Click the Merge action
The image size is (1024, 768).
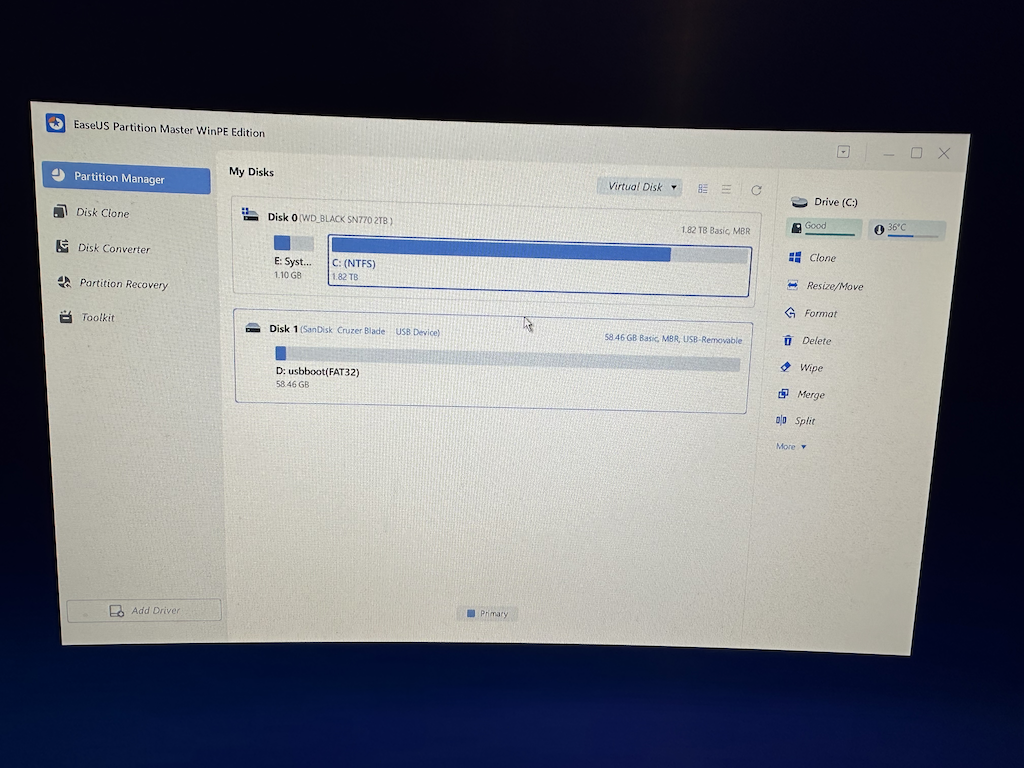(810, 394)
